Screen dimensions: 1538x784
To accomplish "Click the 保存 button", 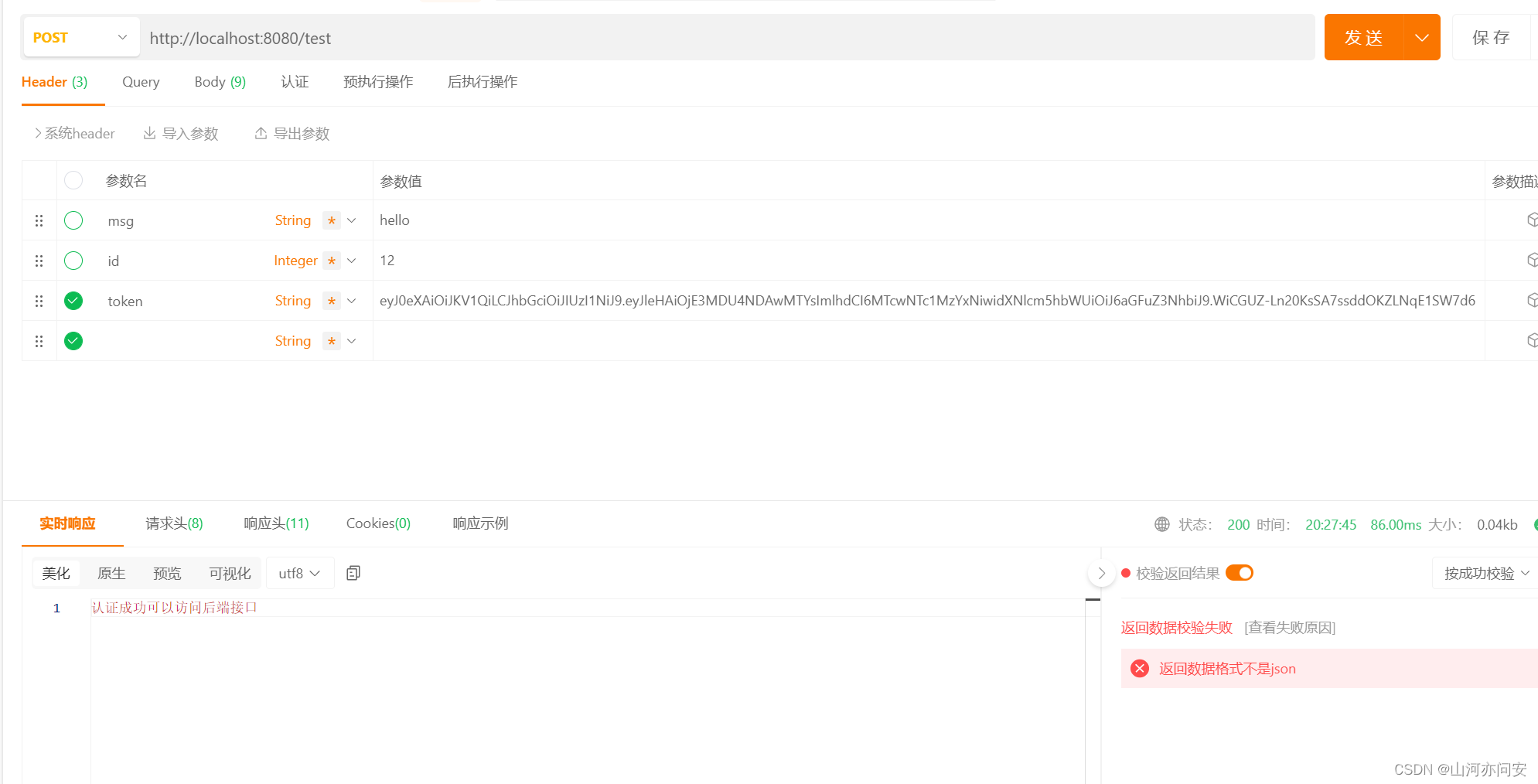I will pos(1491,37).
